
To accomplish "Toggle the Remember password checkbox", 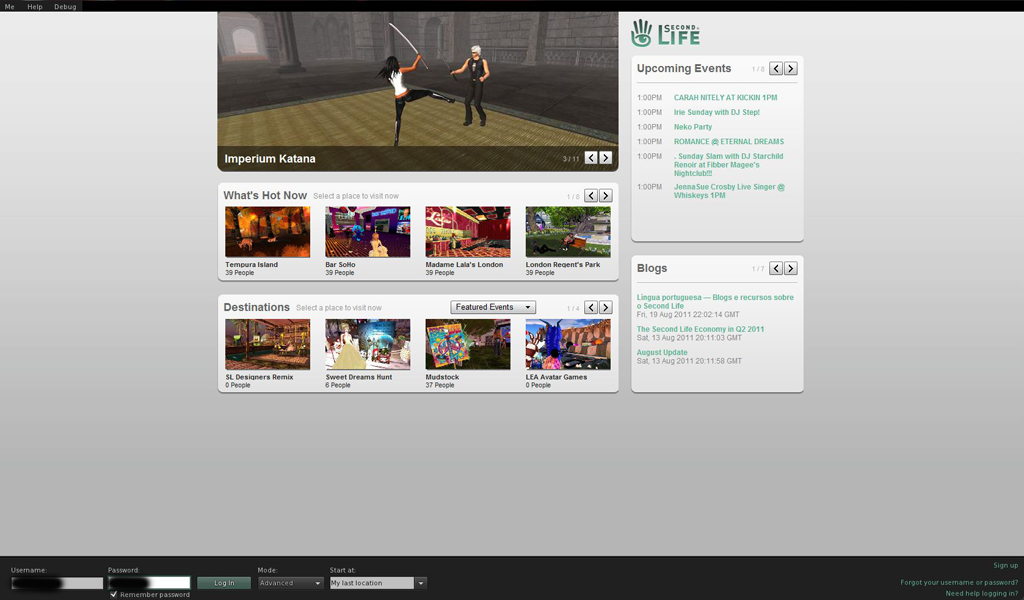I will 114,594.
